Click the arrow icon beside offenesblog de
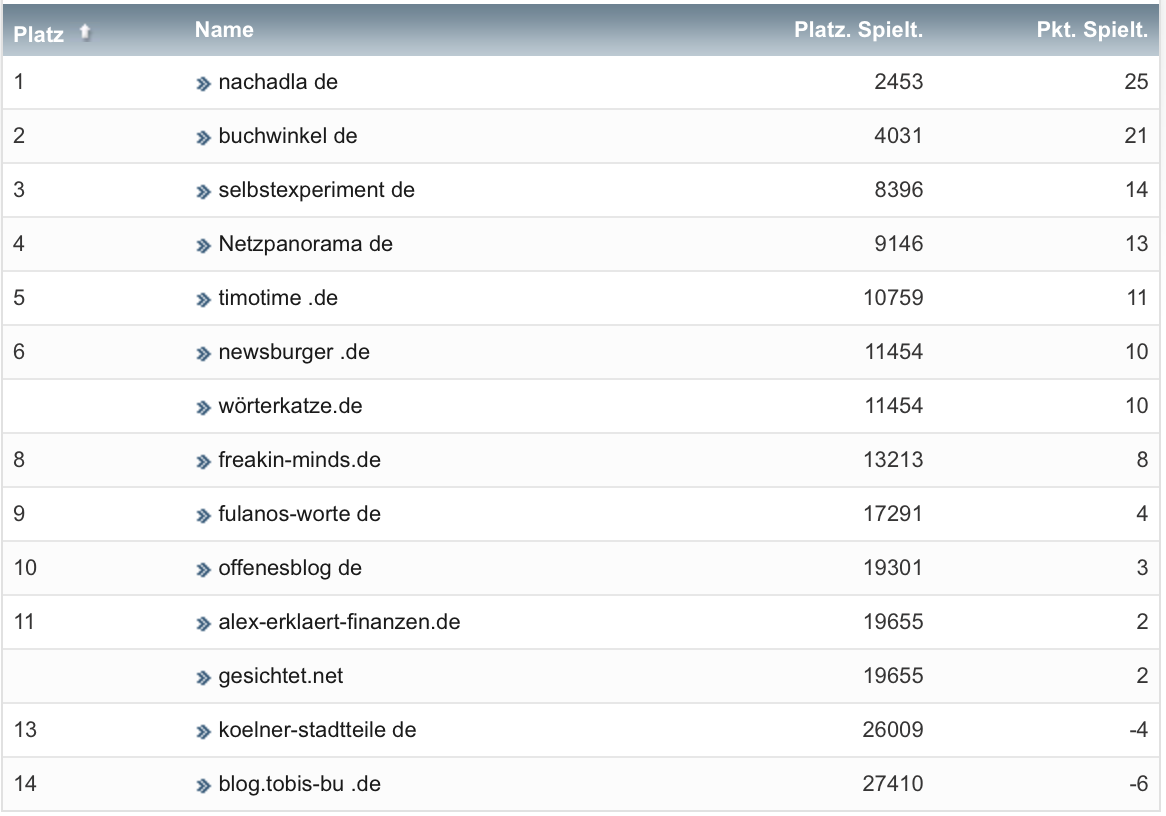Image resolution: width=1166 pixels, height=816 pixels. click(x=204, y=570)
